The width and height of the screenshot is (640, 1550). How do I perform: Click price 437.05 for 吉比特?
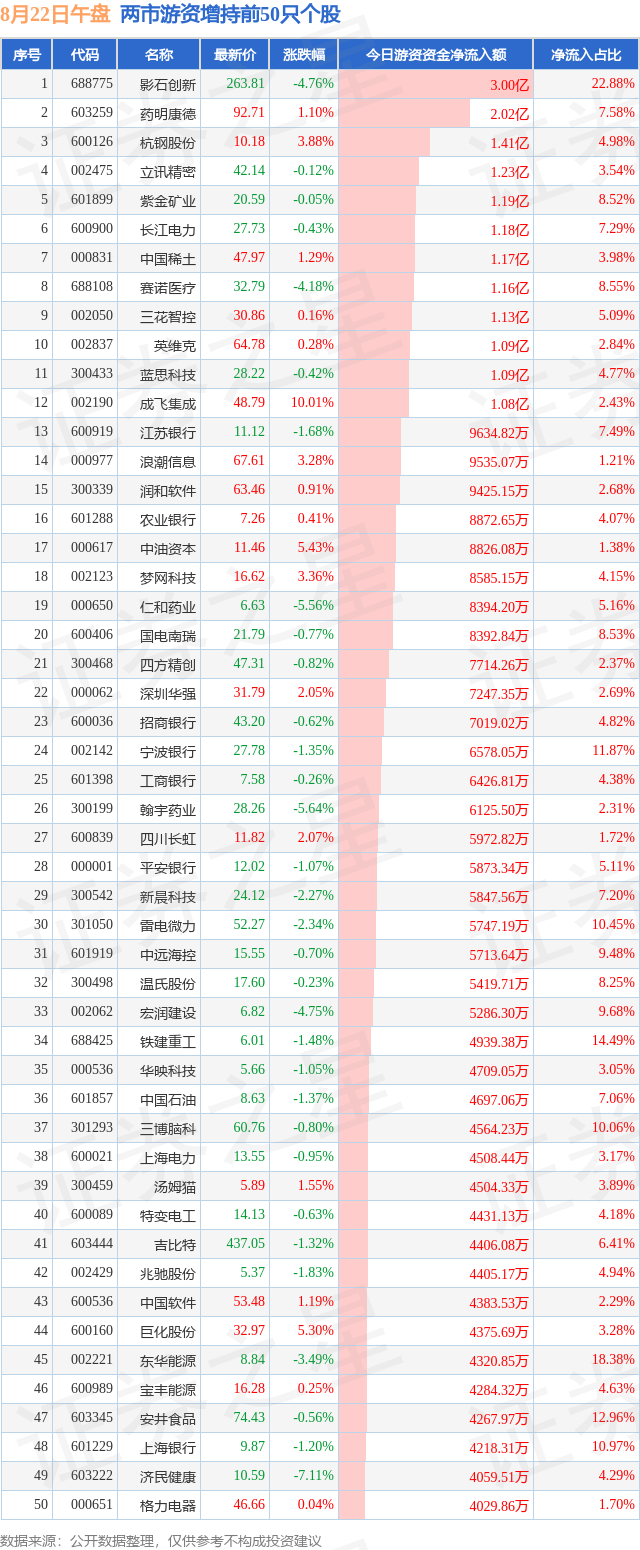point(246,1244)
